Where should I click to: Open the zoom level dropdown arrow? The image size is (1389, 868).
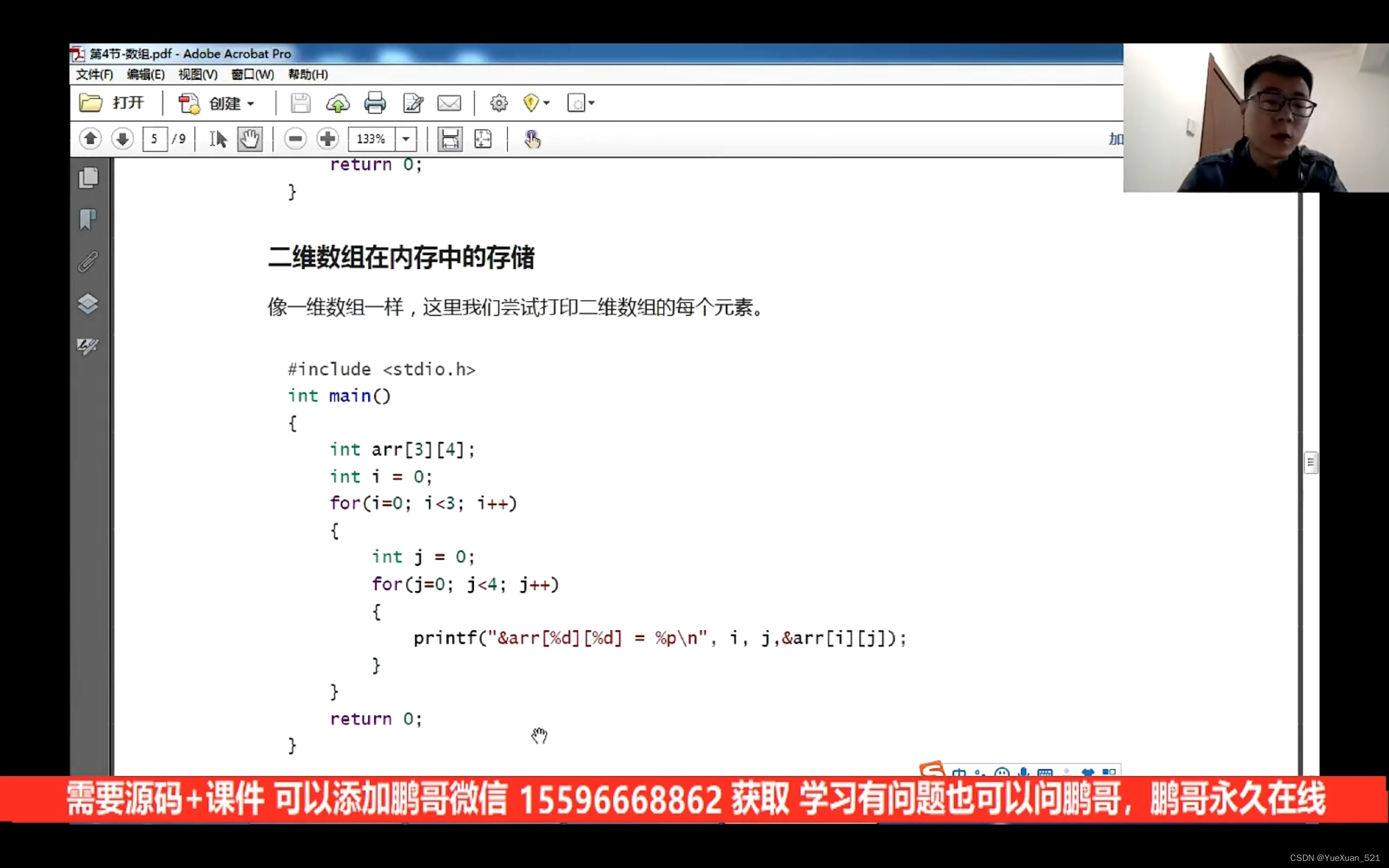[x=406, y=139]
